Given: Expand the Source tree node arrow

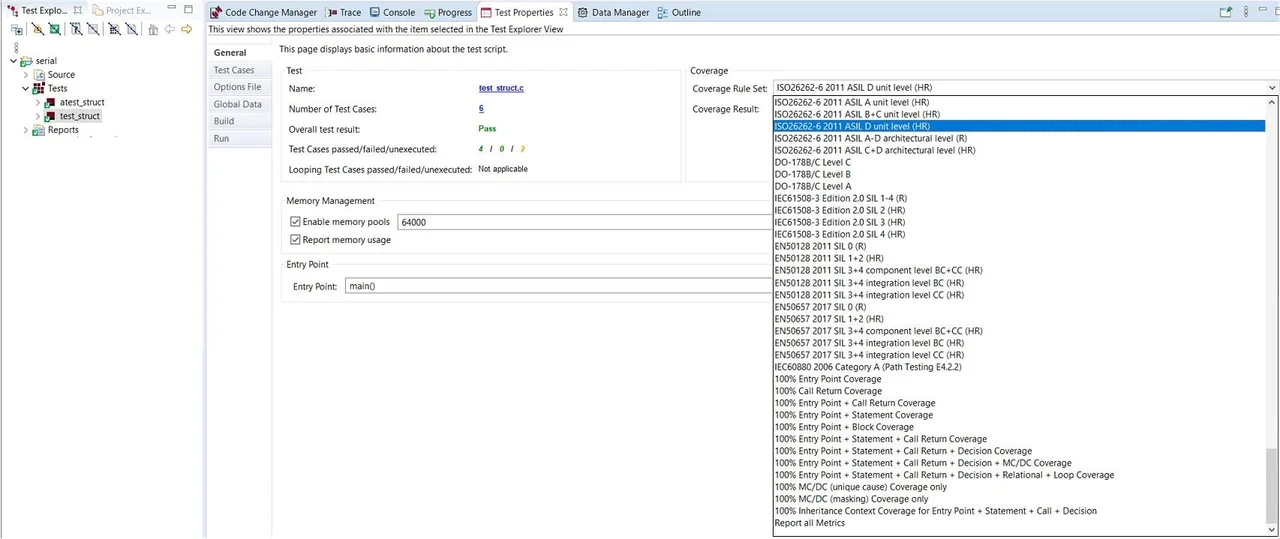Looking at the screenshot, I should (26, 75).
